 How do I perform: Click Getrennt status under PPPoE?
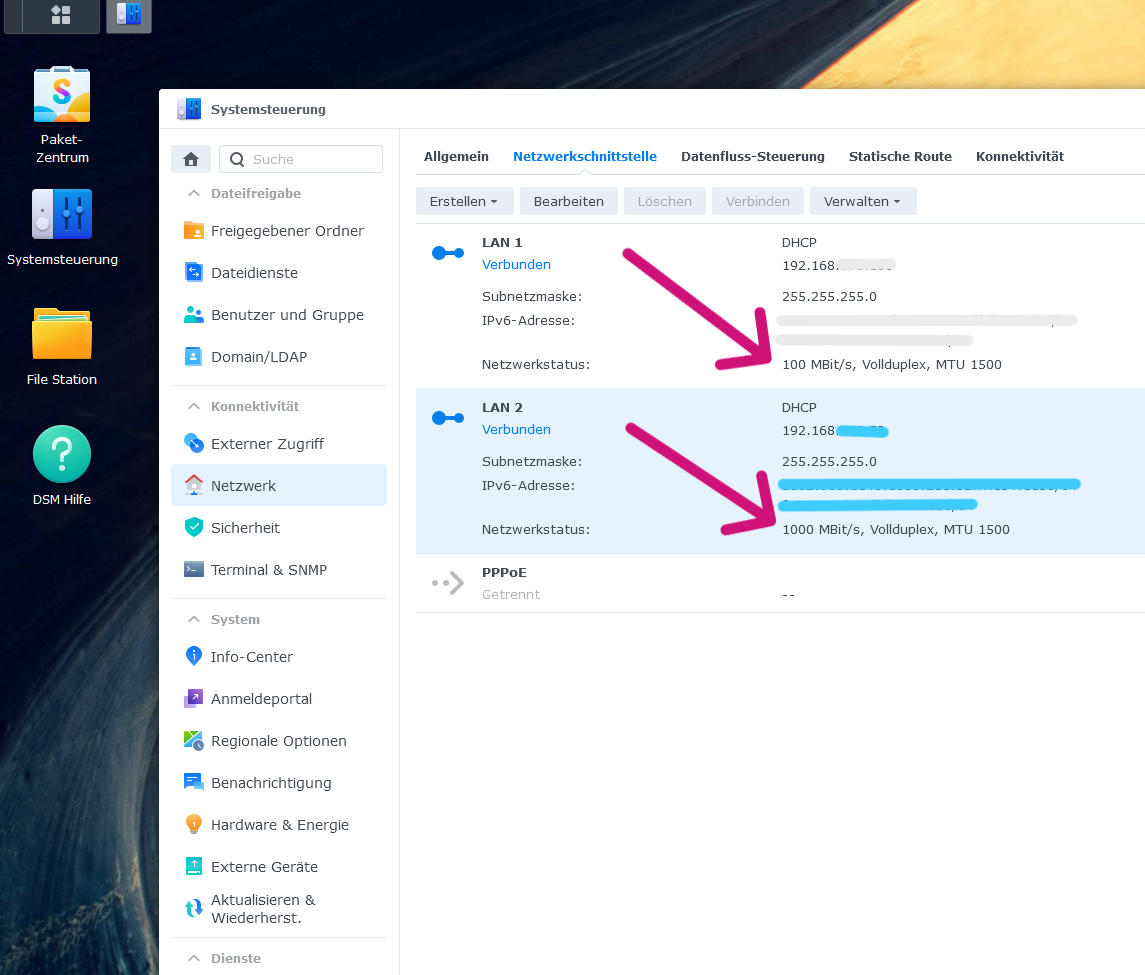510,594
